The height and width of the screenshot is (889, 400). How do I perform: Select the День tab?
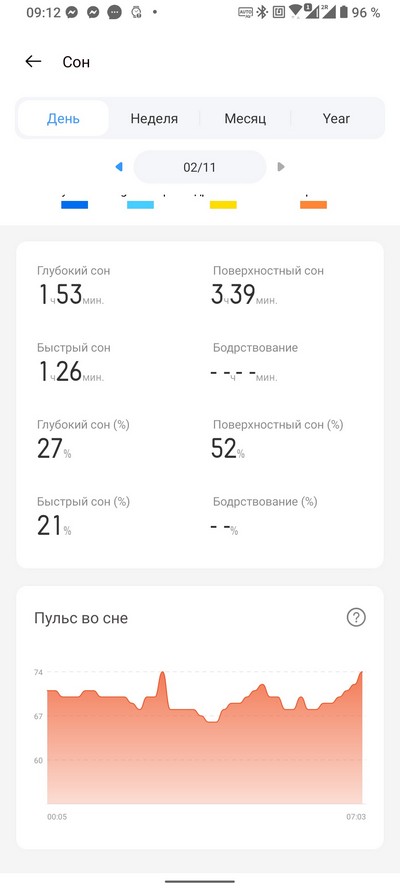63,118
